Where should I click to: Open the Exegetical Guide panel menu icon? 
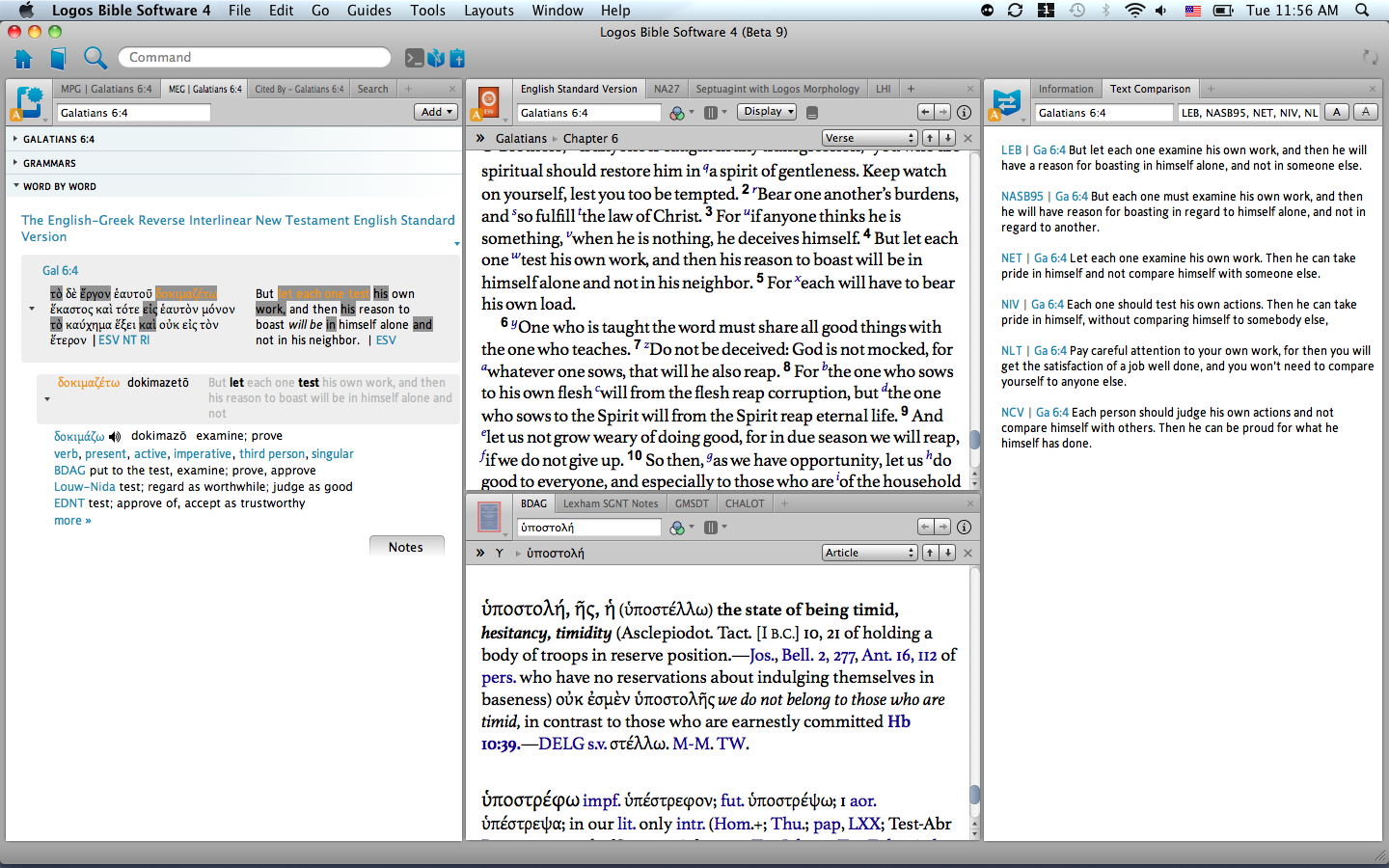tap(29, 102)
